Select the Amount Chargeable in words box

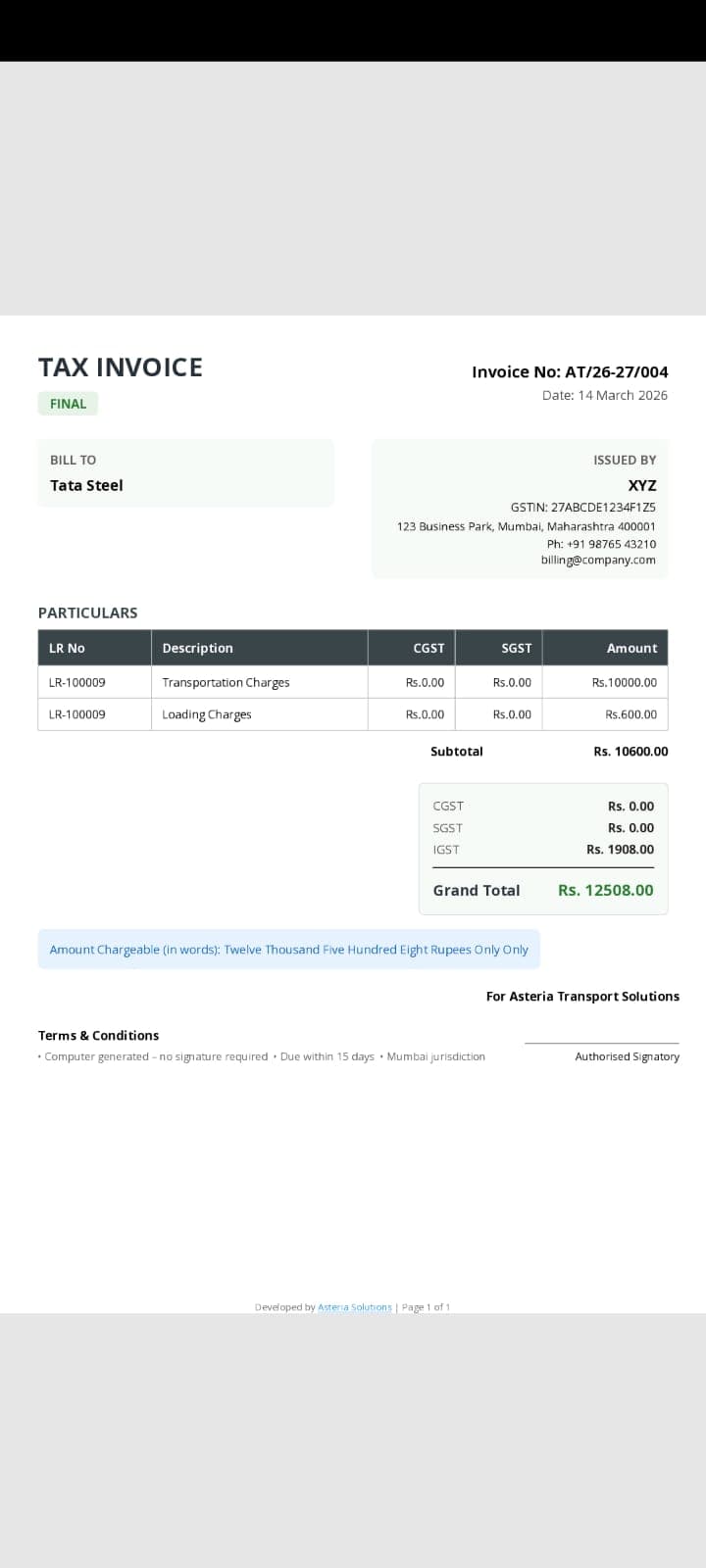(289, 950)
